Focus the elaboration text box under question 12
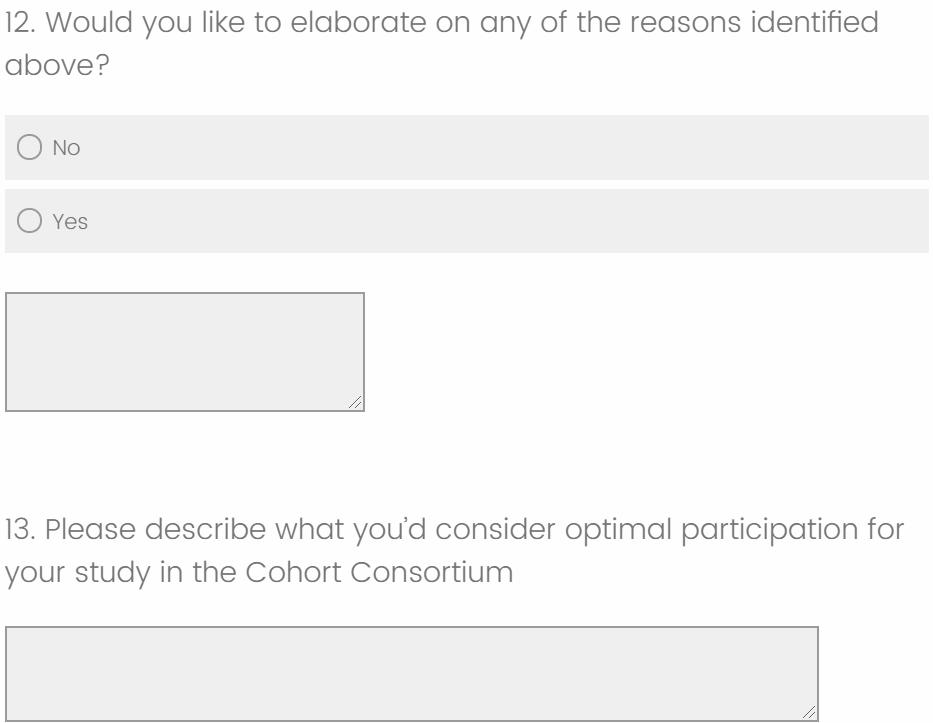The width and height of the screenshot is (933, 723). [185, 351]
